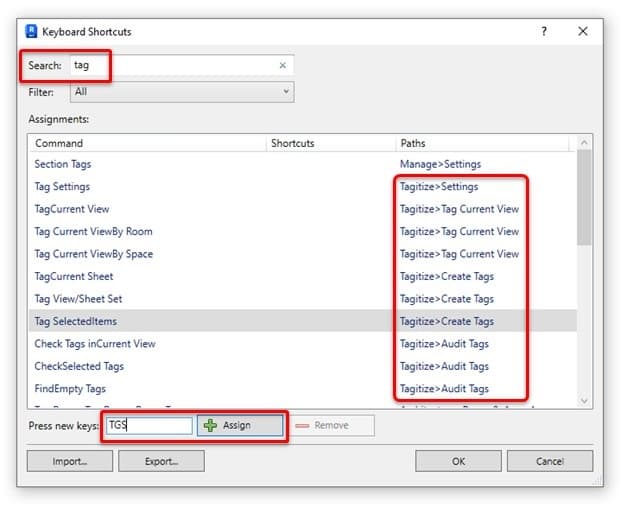Click the Import... button
The height and width of the screenshot is (509, 624).
[x=70, y=461]
